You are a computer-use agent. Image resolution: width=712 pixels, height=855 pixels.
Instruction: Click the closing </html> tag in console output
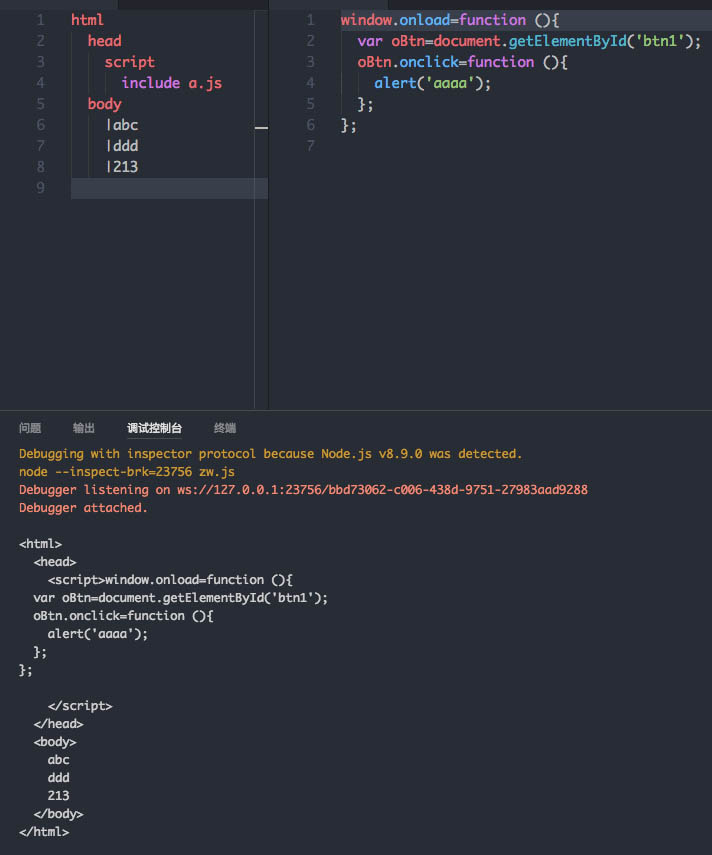pyautogui.click(x=43, y=832)
